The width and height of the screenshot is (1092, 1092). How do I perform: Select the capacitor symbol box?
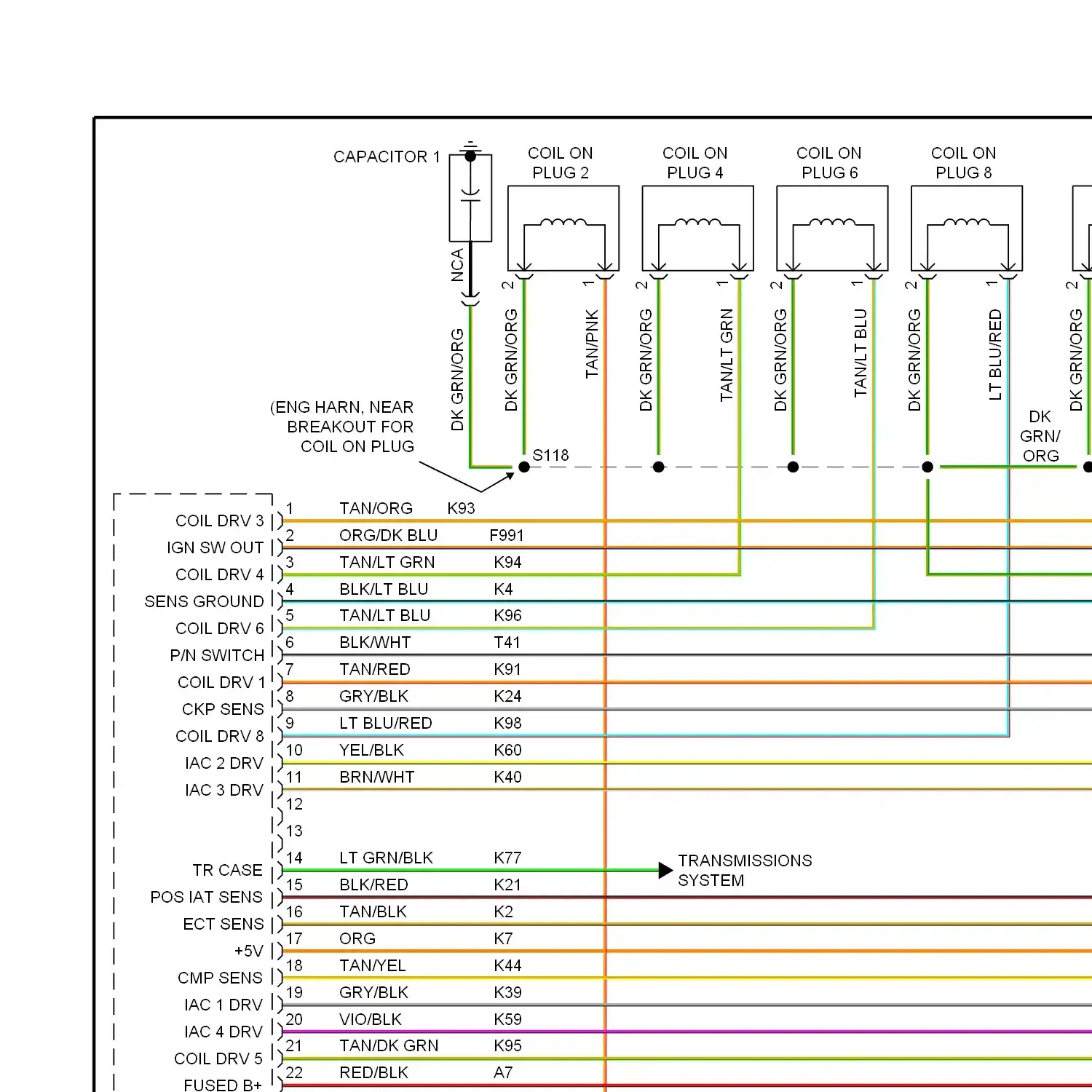[x=470, y=198]
